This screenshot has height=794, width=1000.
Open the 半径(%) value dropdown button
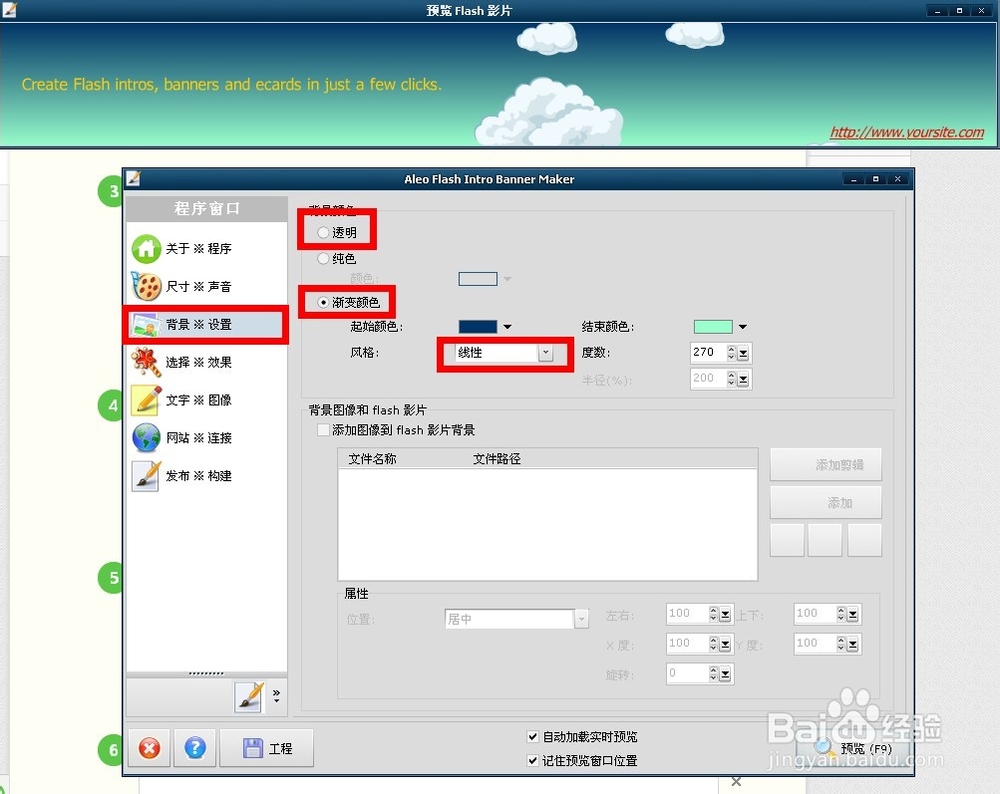743,379
